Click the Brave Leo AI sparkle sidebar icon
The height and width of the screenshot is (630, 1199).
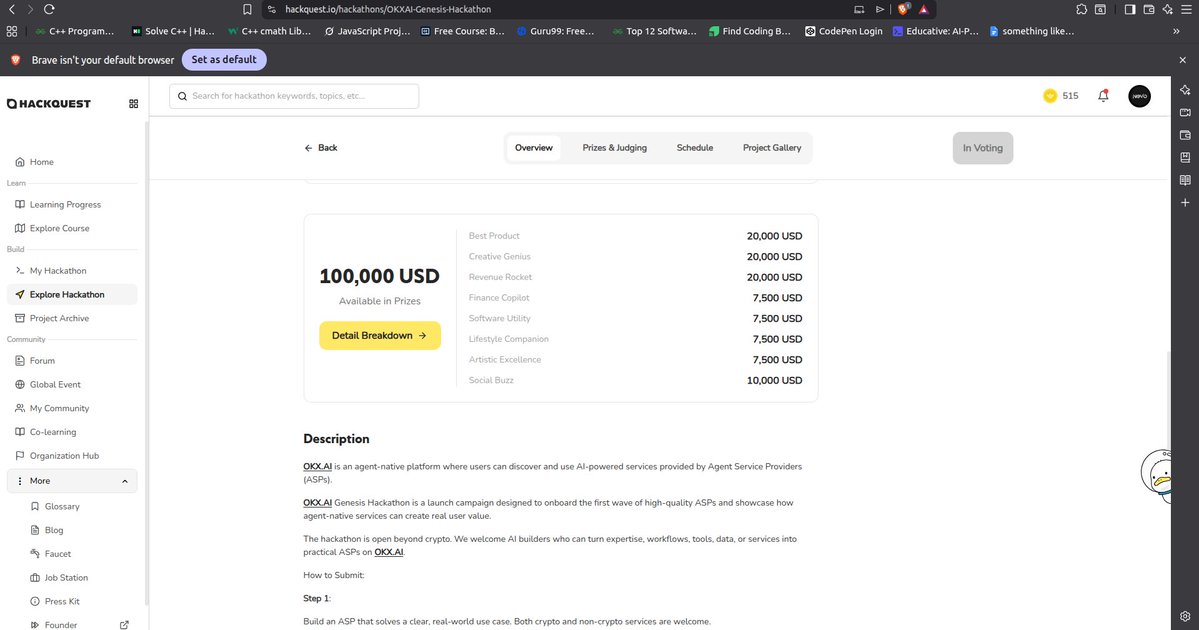[1184, 90]
